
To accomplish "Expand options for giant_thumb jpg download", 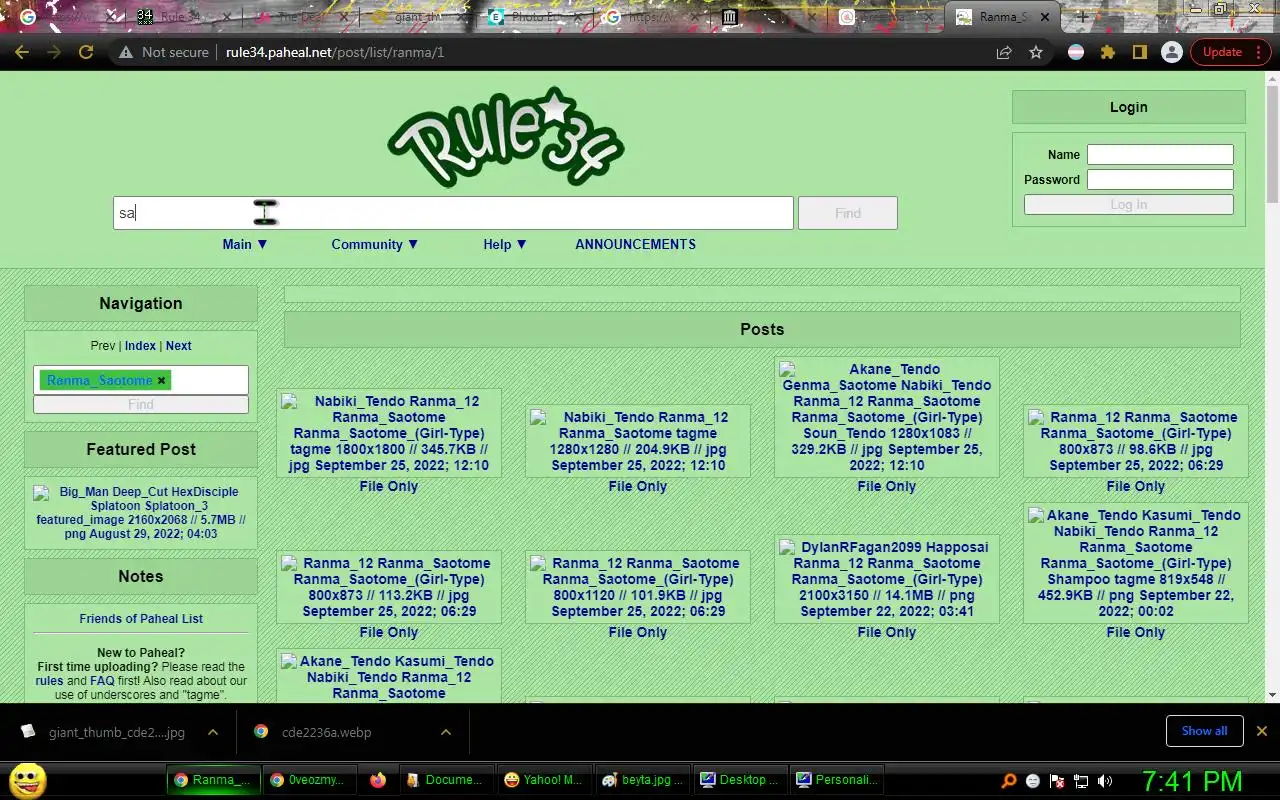I will 213,732.
